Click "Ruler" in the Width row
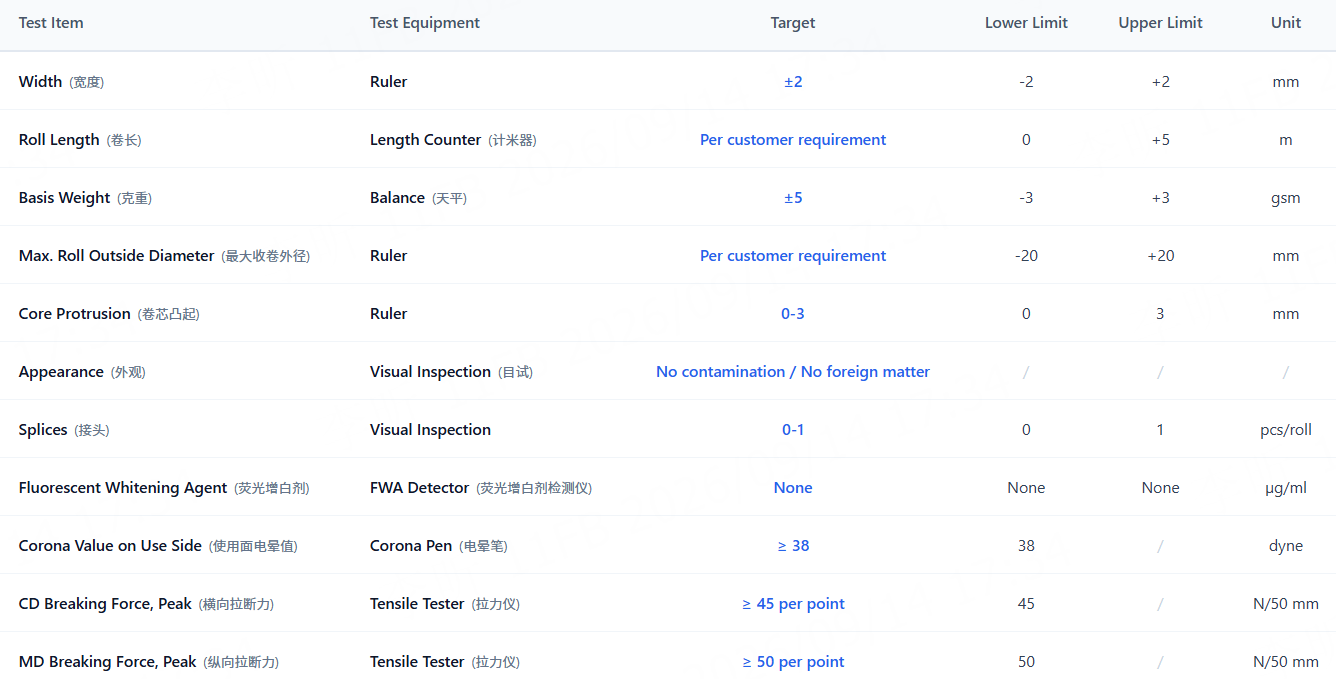This screenshot has height=679, width=1336. tap(388, 82)
